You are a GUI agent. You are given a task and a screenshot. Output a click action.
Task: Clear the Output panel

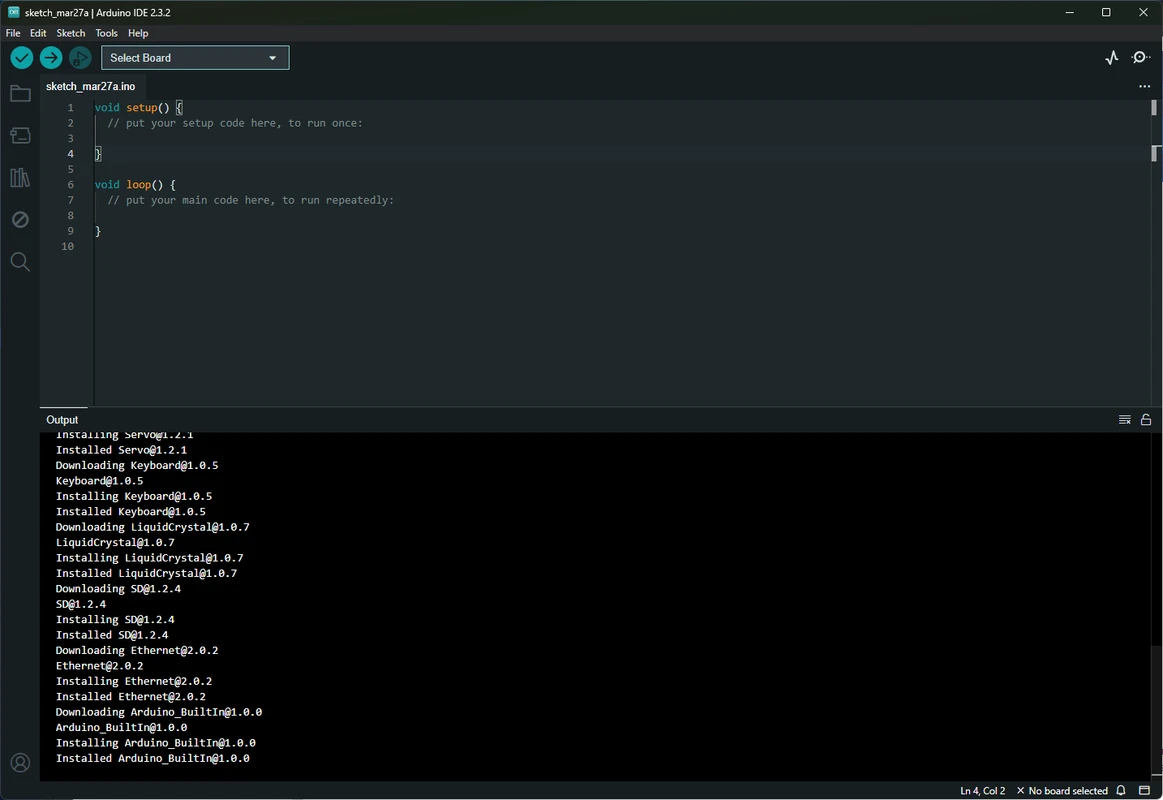(x=1124, y=420)
